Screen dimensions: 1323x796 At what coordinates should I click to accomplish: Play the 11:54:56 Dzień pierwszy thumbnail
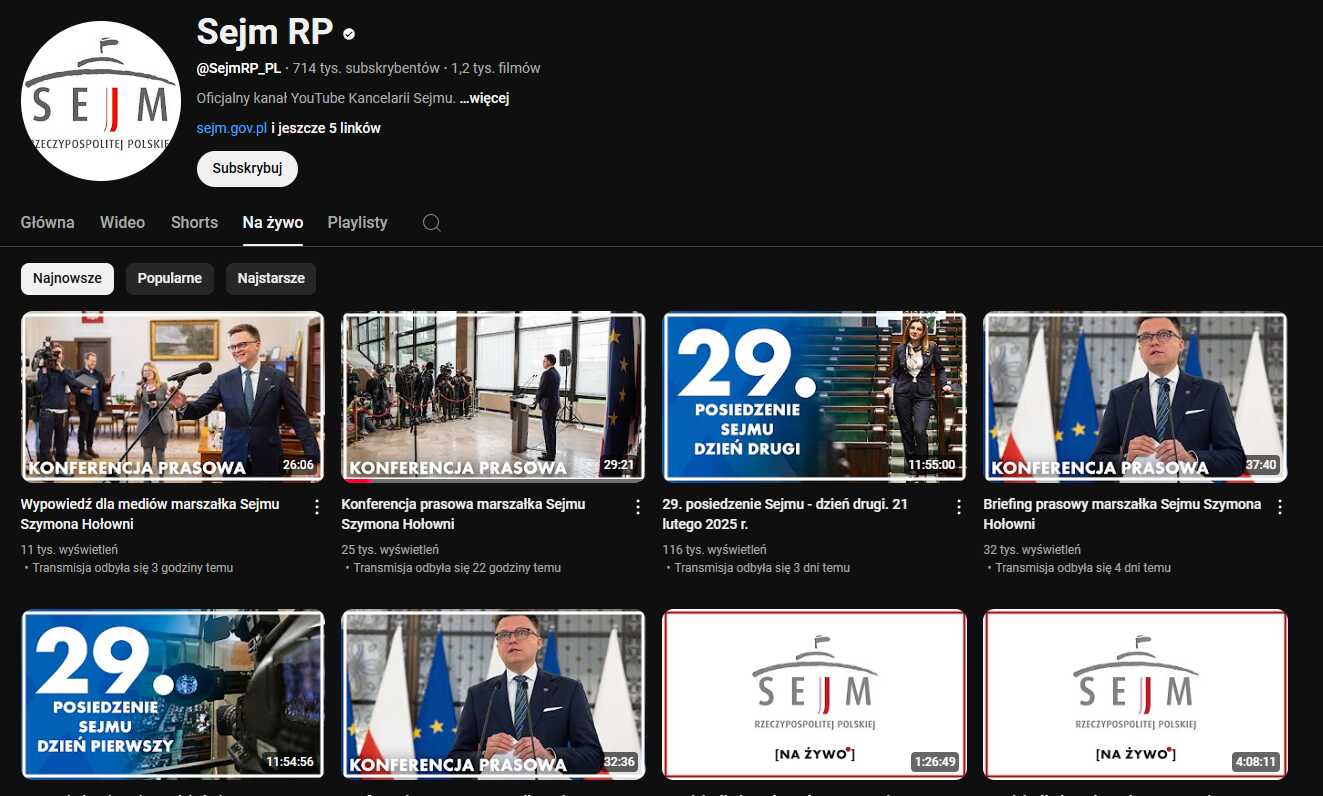coord(173,694)
